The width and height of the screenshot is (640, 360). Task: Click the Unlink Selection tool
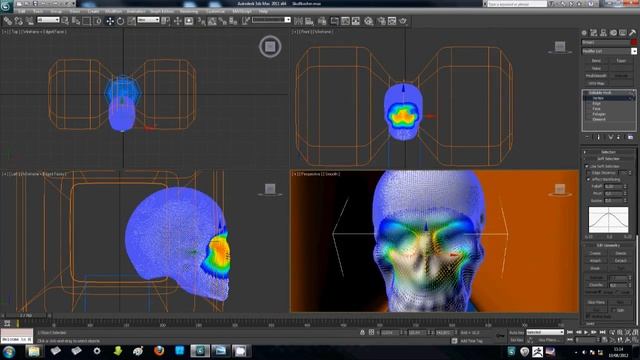tap(19, 21)
